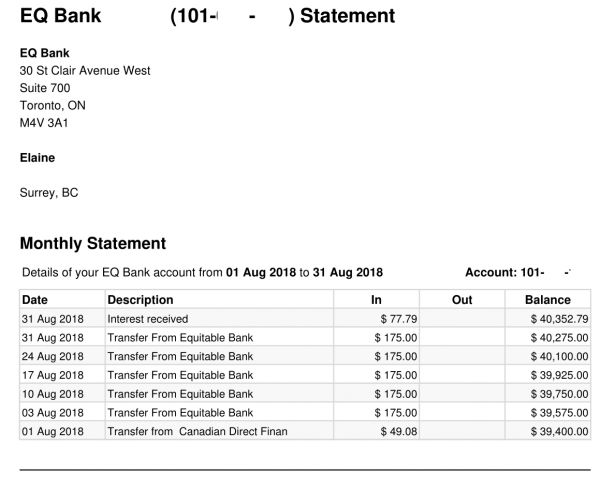Screen dimensions: 600x477
Task: Select the Interest received description cell
Action: point(150,319)
